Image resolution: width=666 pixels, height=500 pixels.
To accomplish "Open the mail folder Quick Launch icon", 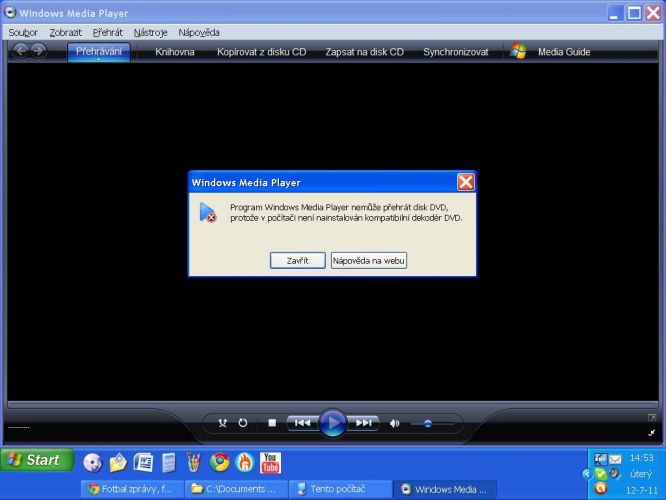I will point(118,463).
